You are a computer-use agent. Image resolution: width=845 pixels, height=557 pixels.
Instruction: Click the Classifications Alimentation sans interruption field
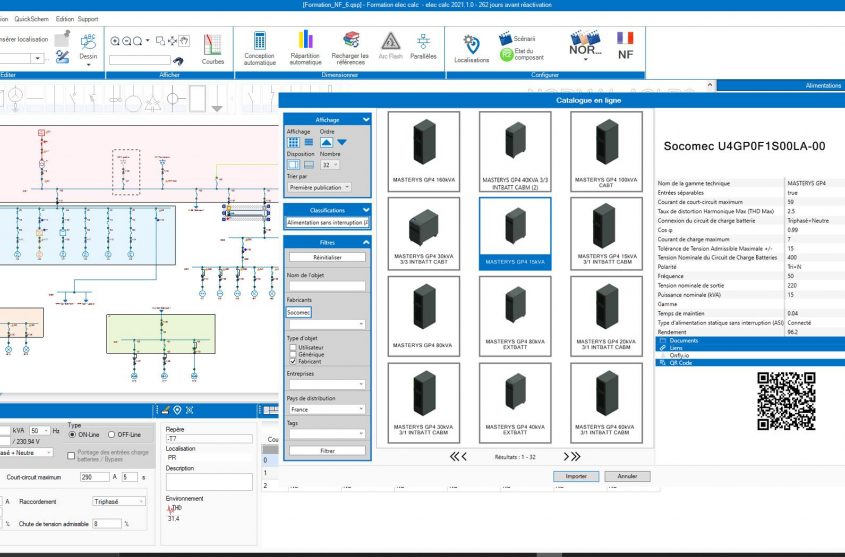327,222
